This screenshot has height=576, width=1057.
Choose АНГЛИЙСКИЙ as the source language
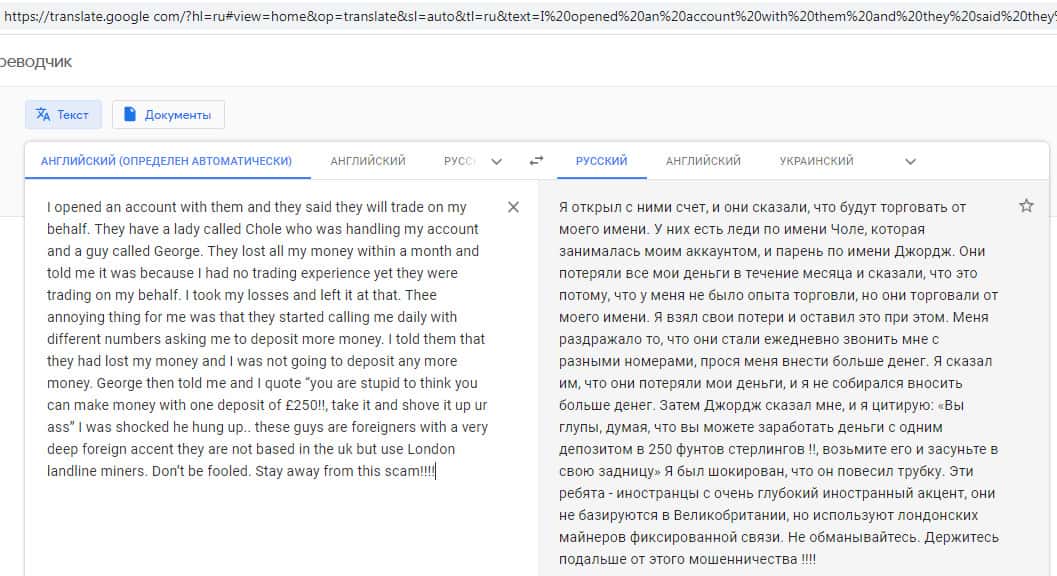[368, 161]
